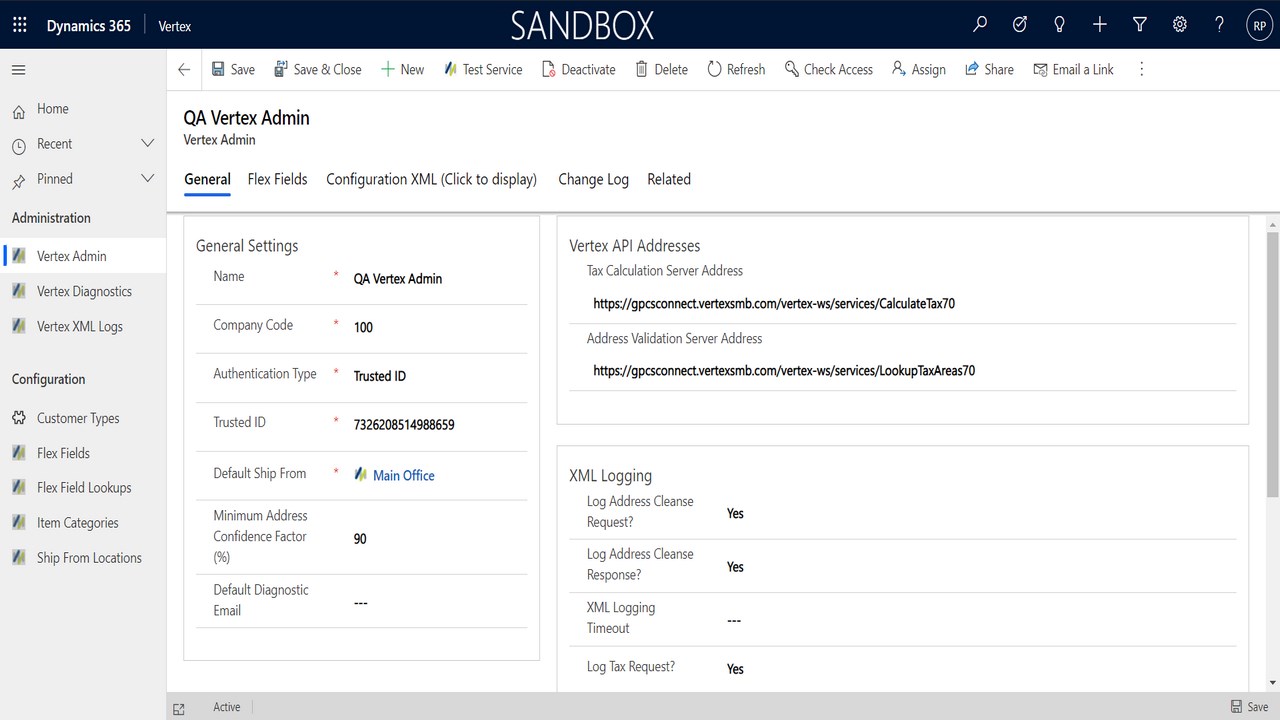The height and width of the screenshot is (720, 1280).
Task: Open Authentication Type Trusted ID dropdown
Action: 438,376
